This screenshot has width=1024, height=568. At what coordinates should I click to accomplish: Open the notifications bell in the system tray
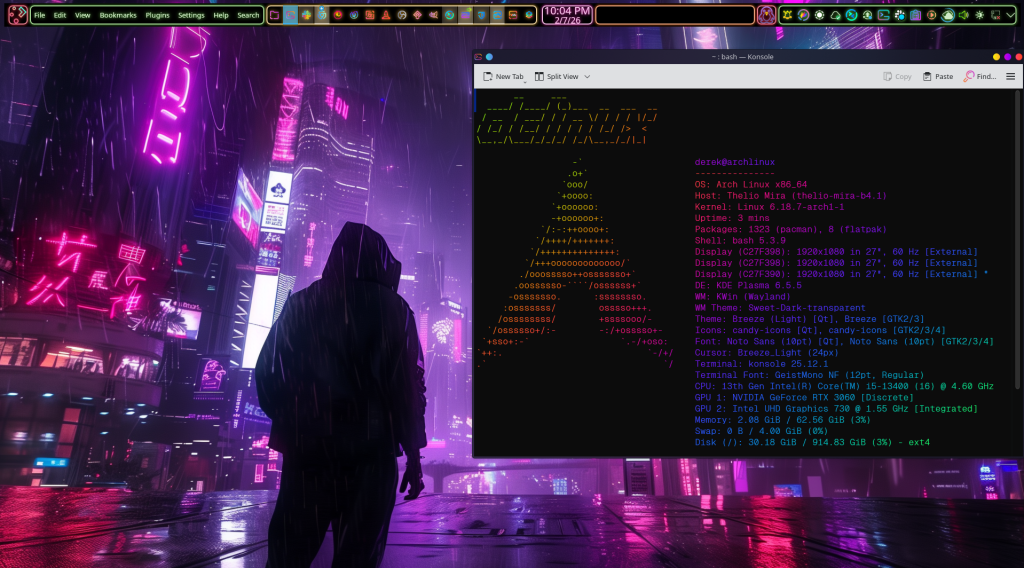[x=787, y=15]
